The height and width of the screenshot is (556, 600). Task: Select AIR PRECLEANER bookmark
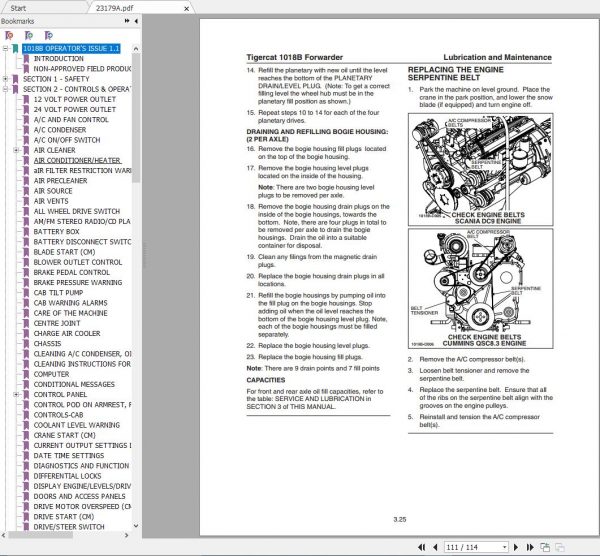tap(60, 181)
